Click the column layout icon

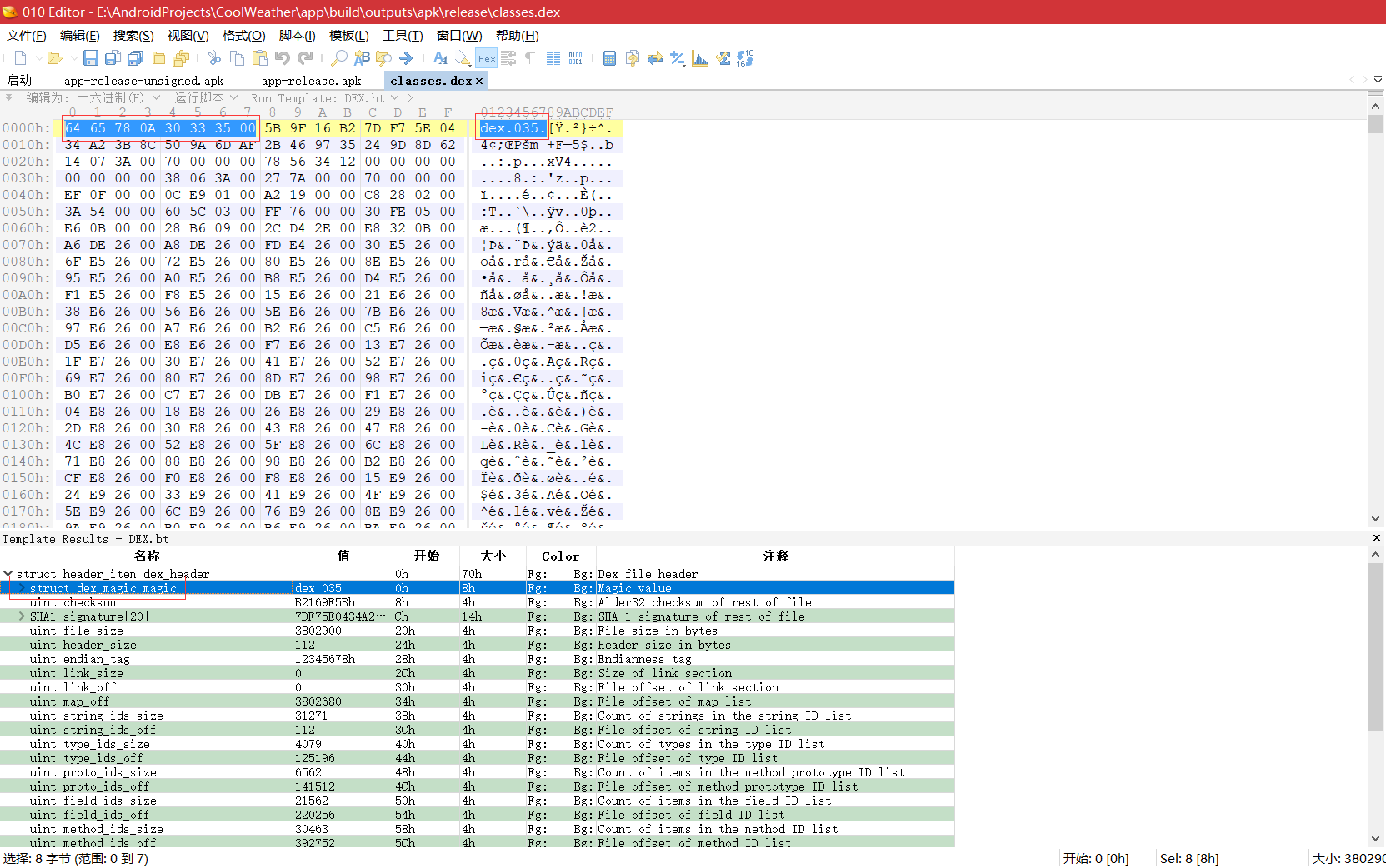[x=553, y=58]
